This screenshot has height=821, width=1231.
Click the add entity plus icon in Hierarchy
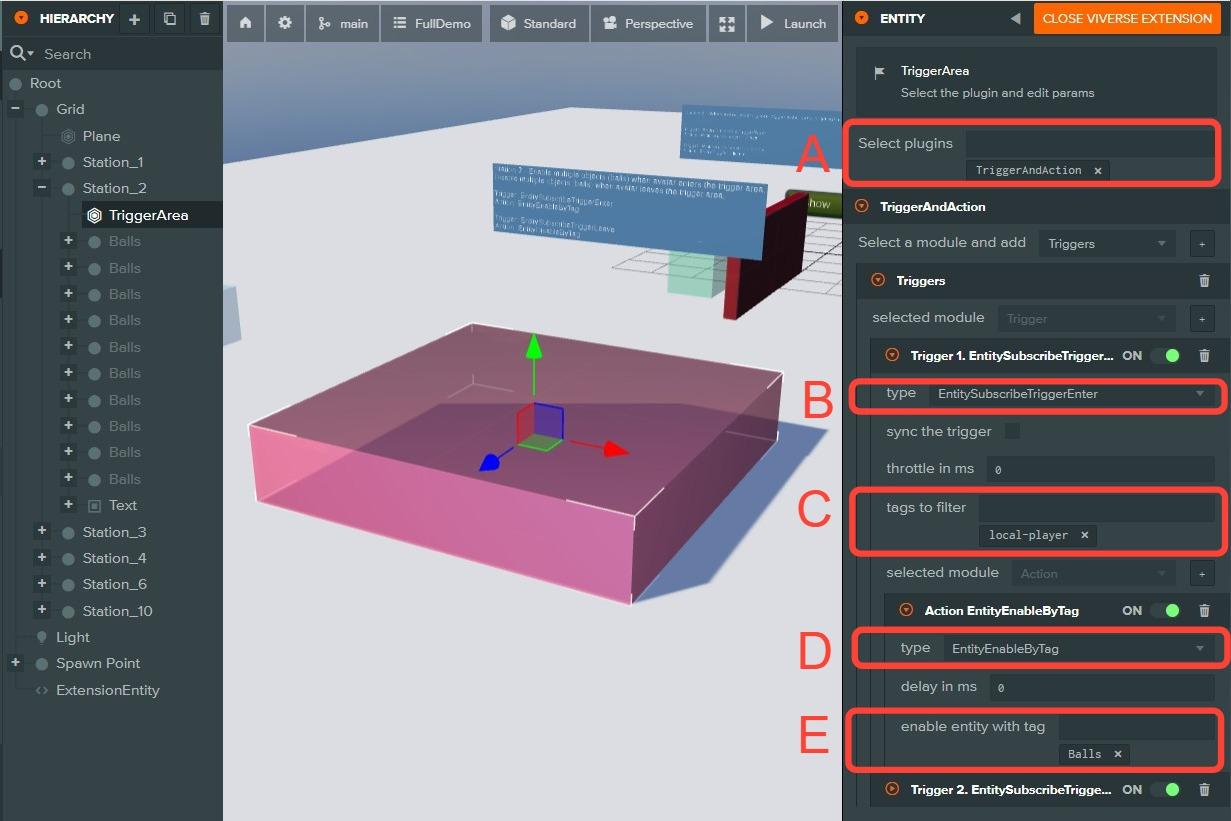tap(134, 19)
